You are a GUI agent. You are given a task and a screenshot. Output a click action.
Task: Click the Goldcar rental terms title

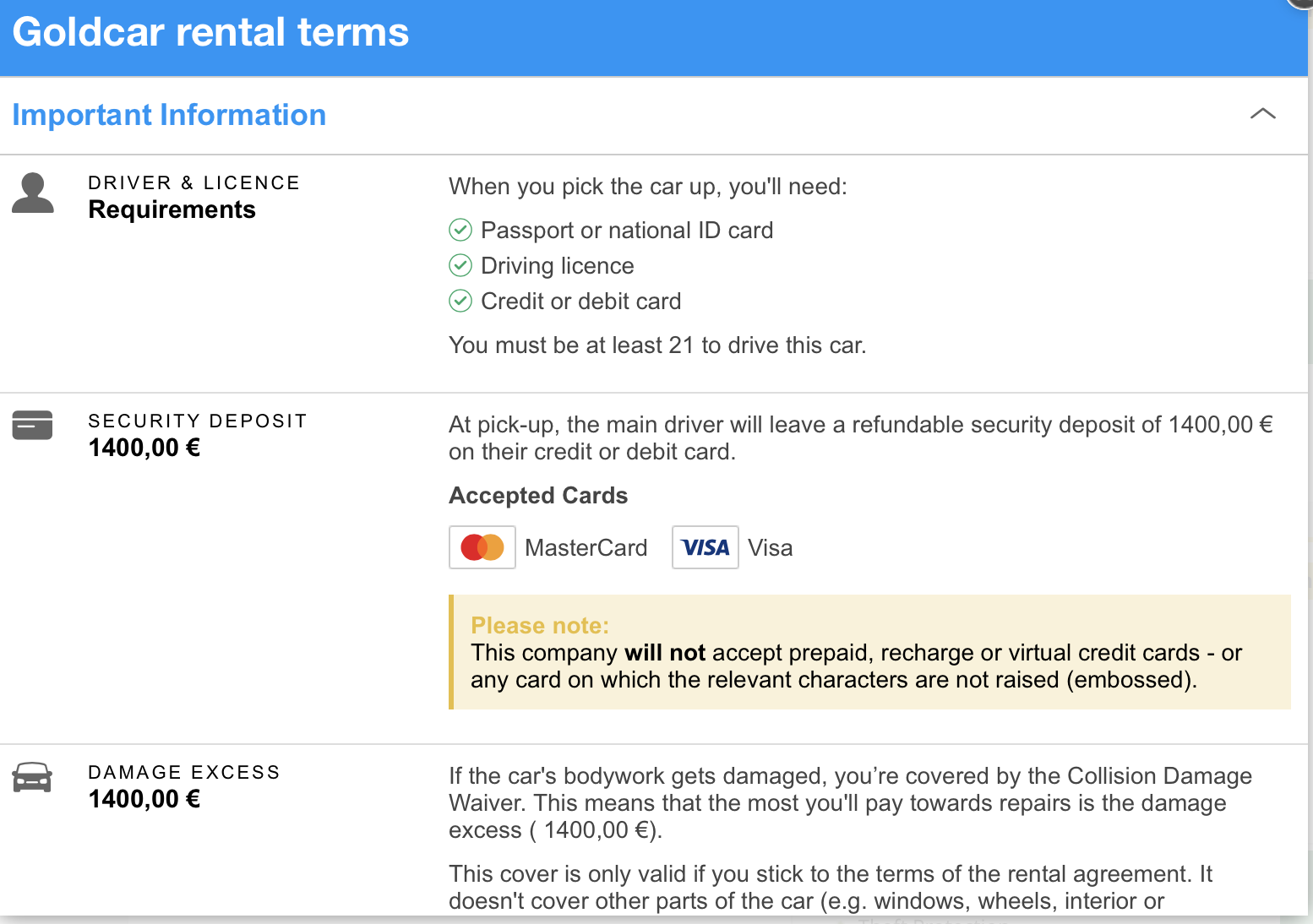click(210, 33)
